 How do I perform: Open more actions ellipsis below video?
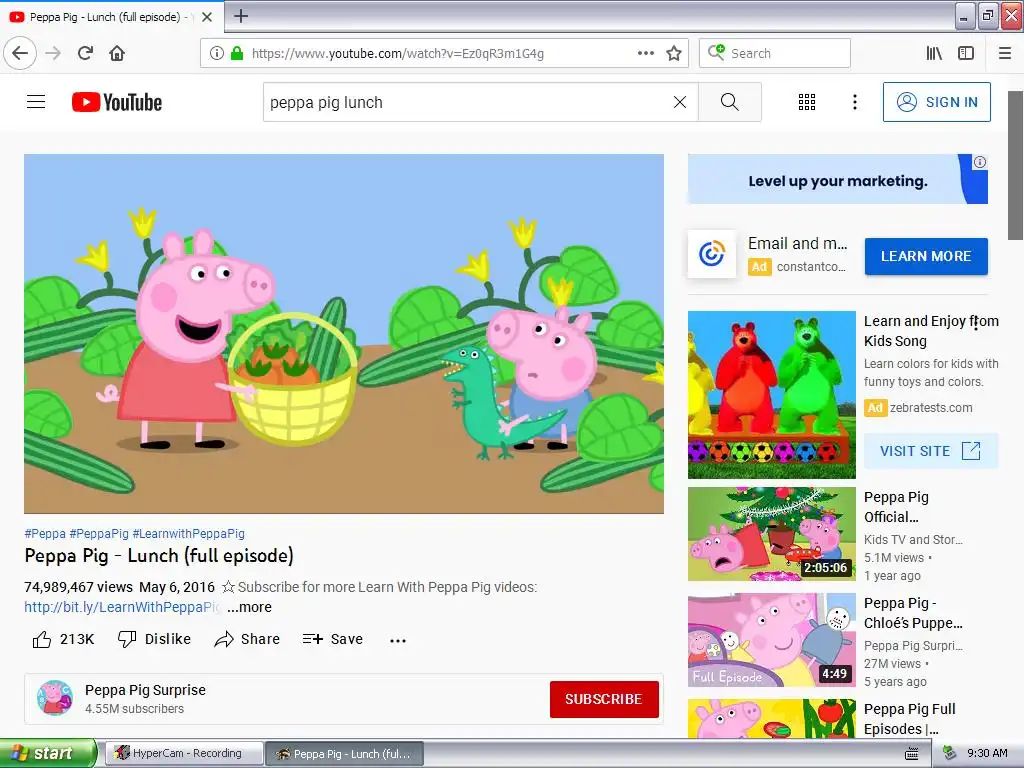(398, 641)
